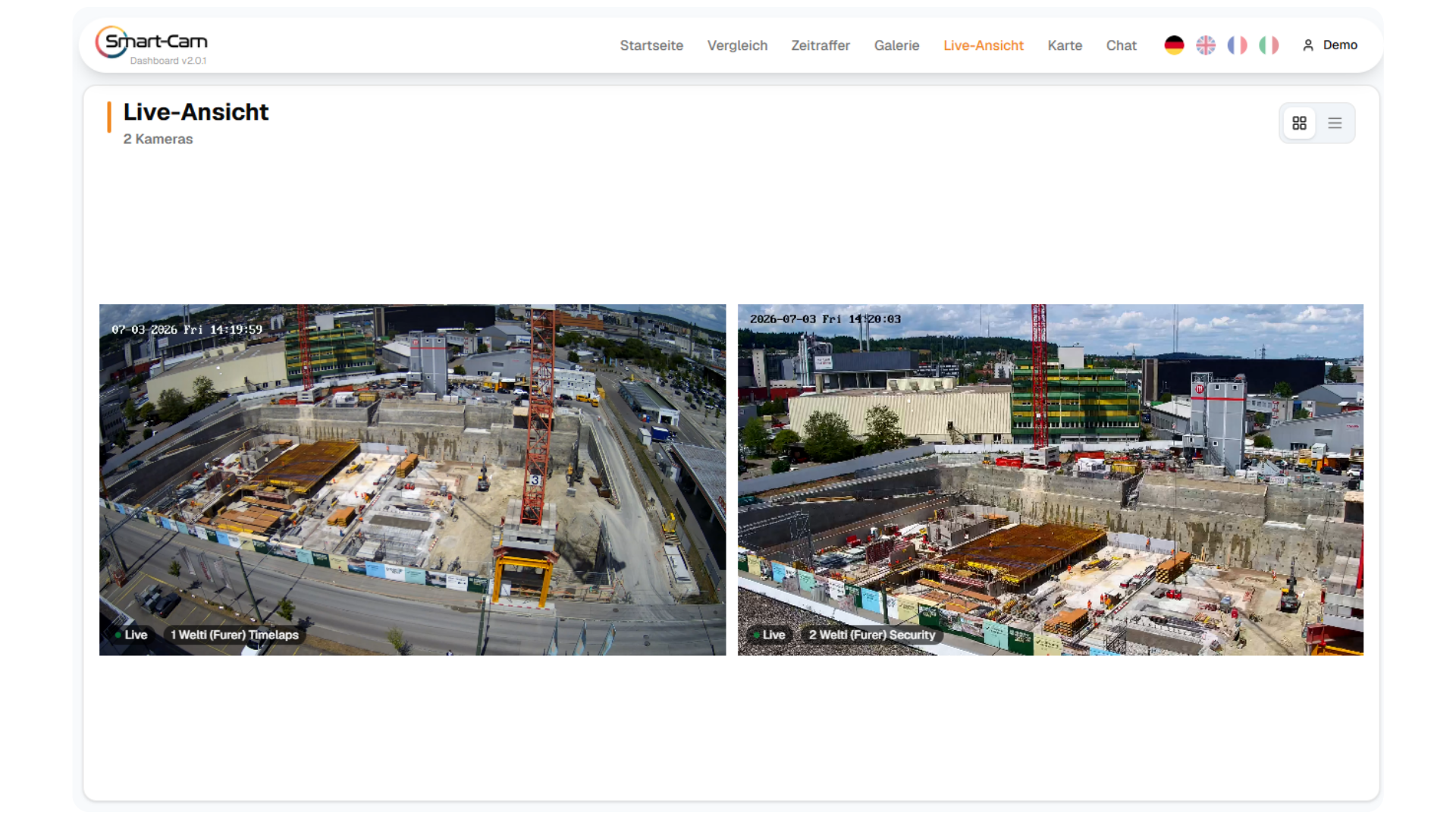Viewport: 1456px width, 819px height.
Task: Switch to grid view layout
Action: click(1299, 123)
